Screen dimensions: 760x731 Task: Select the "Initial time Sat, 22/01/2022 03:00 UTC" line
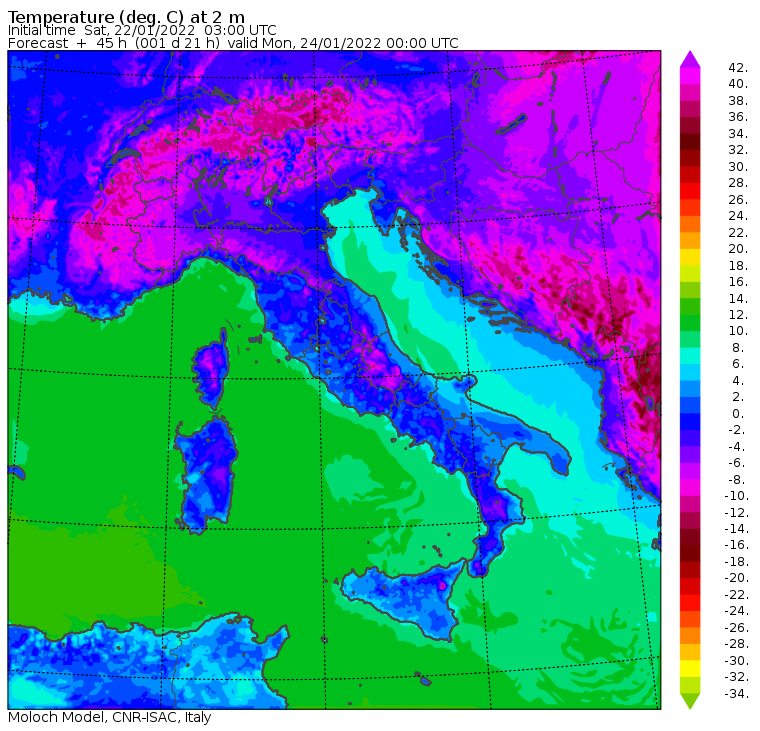[142, 31]
